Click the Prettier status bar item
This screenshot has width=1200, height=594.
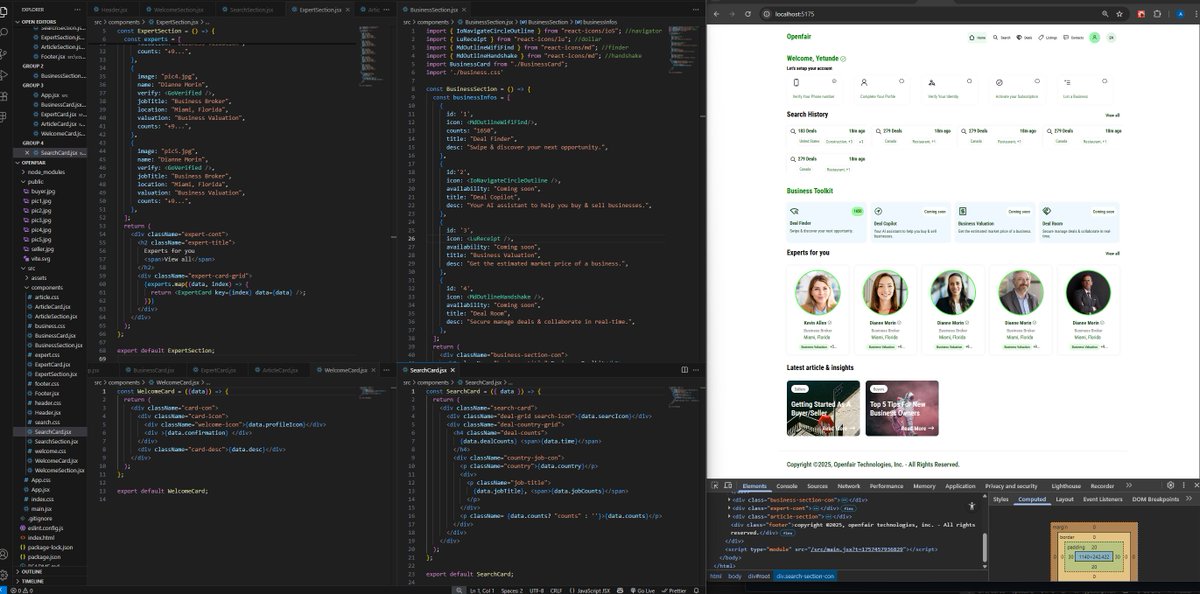click(674, 590)
